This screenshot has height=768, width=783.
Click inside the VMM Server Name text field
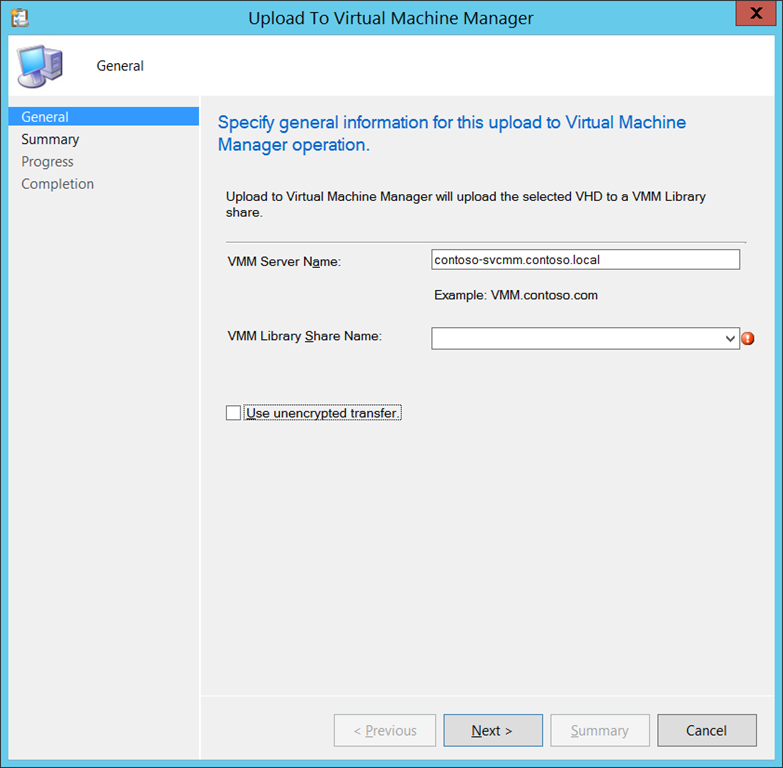(x=585, y=259)
